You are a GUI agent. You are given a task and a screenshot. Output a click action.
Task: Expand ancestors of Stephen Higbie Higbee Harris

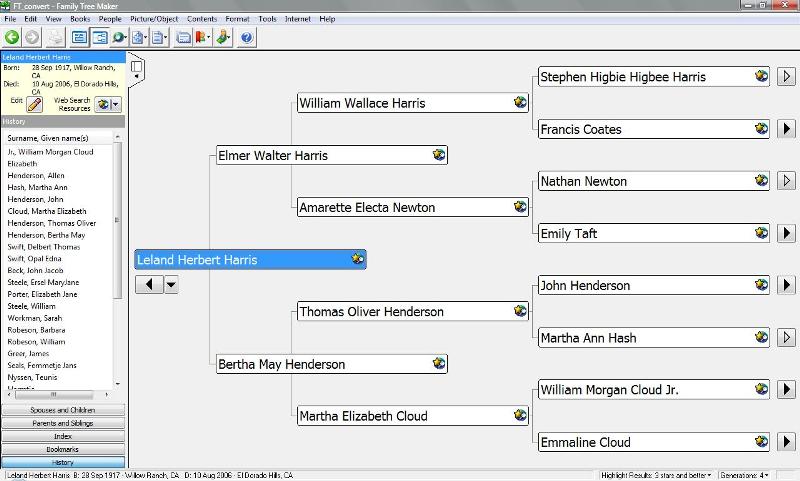tap(786, 76)
